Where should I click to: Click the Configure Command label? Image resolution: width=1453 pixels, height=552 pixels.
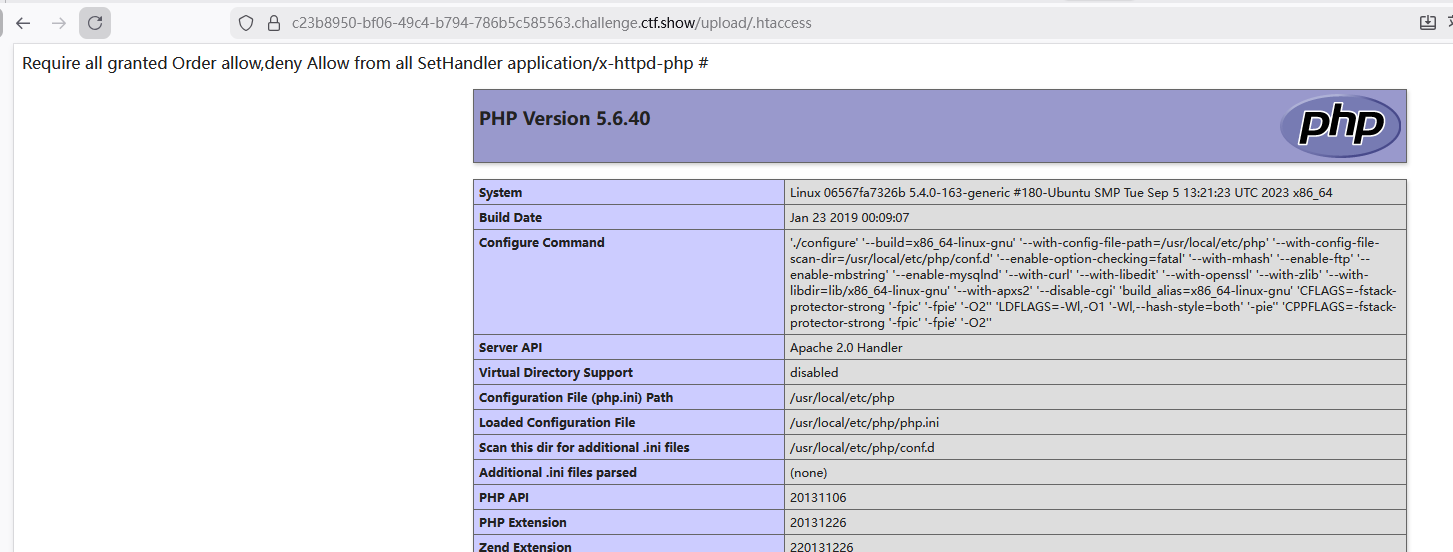tap(541, 243)
